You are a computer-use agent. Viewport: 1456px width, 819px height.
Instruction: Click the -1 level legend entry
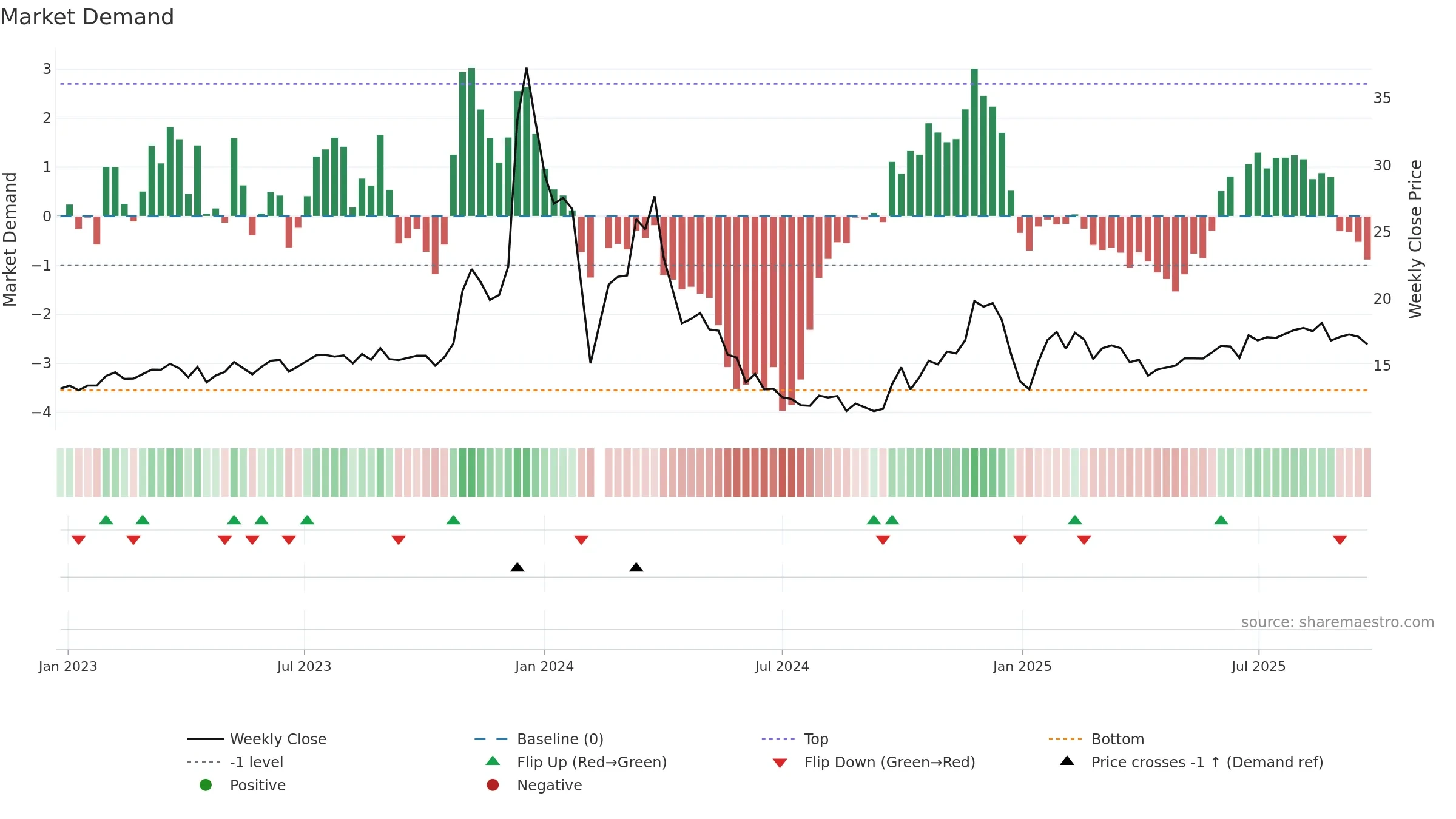[x=235, y=762]
